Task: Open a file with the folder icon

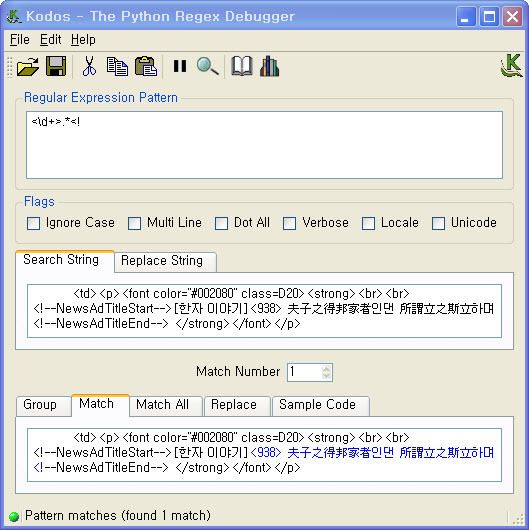Action: 28,66
